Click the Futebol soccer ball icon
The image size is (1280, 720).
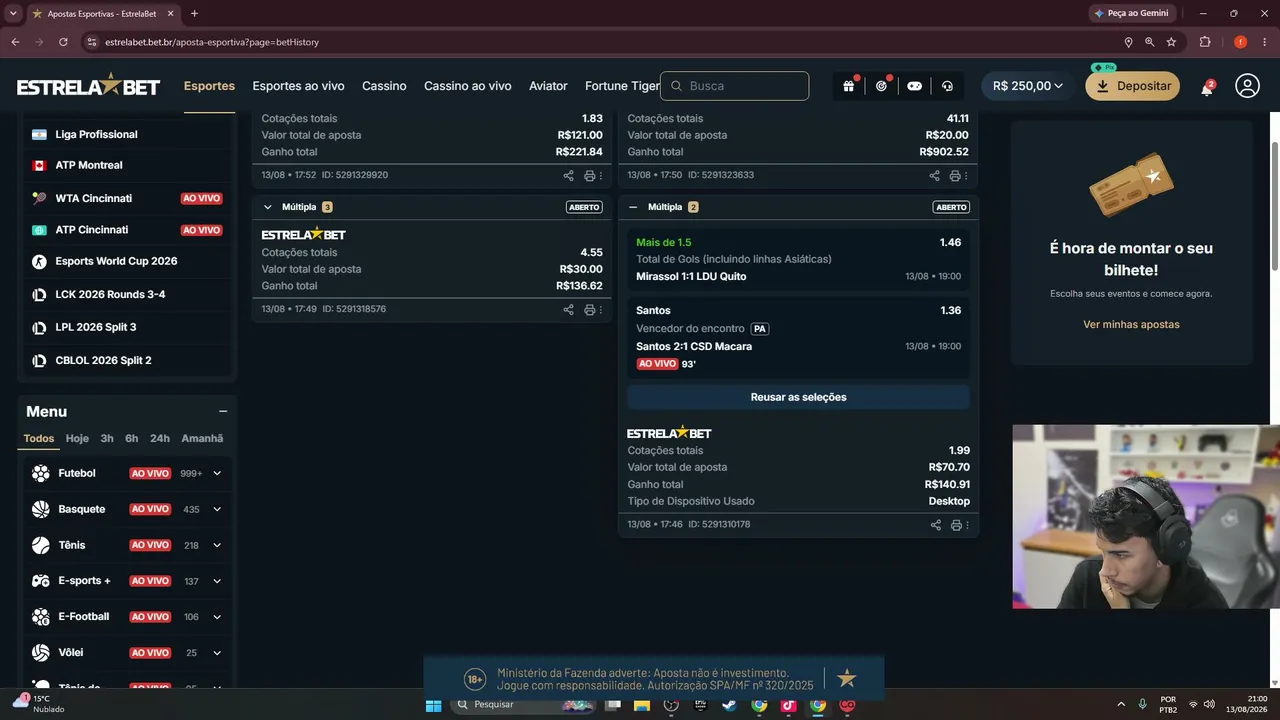tap(40, 473)
